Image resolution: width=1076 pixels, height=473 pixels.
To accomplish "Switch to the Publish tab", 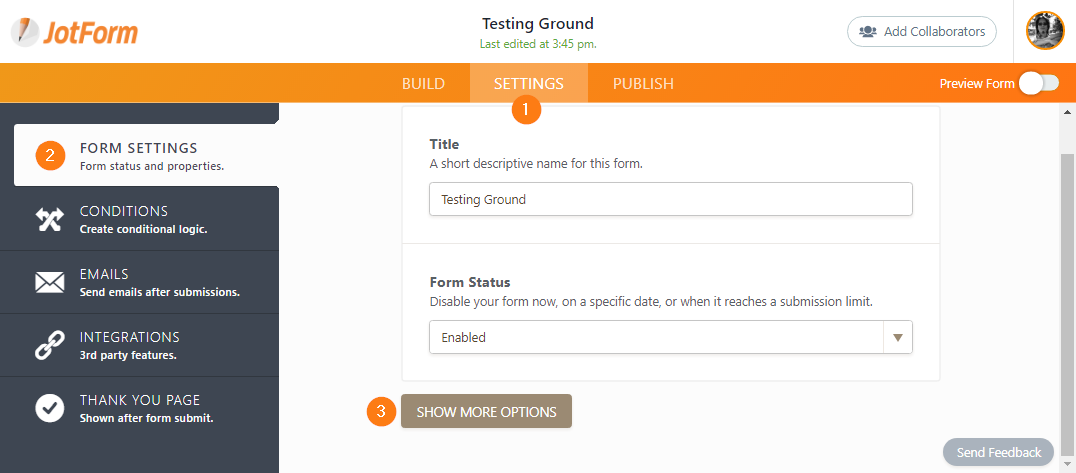I will 643,84.
